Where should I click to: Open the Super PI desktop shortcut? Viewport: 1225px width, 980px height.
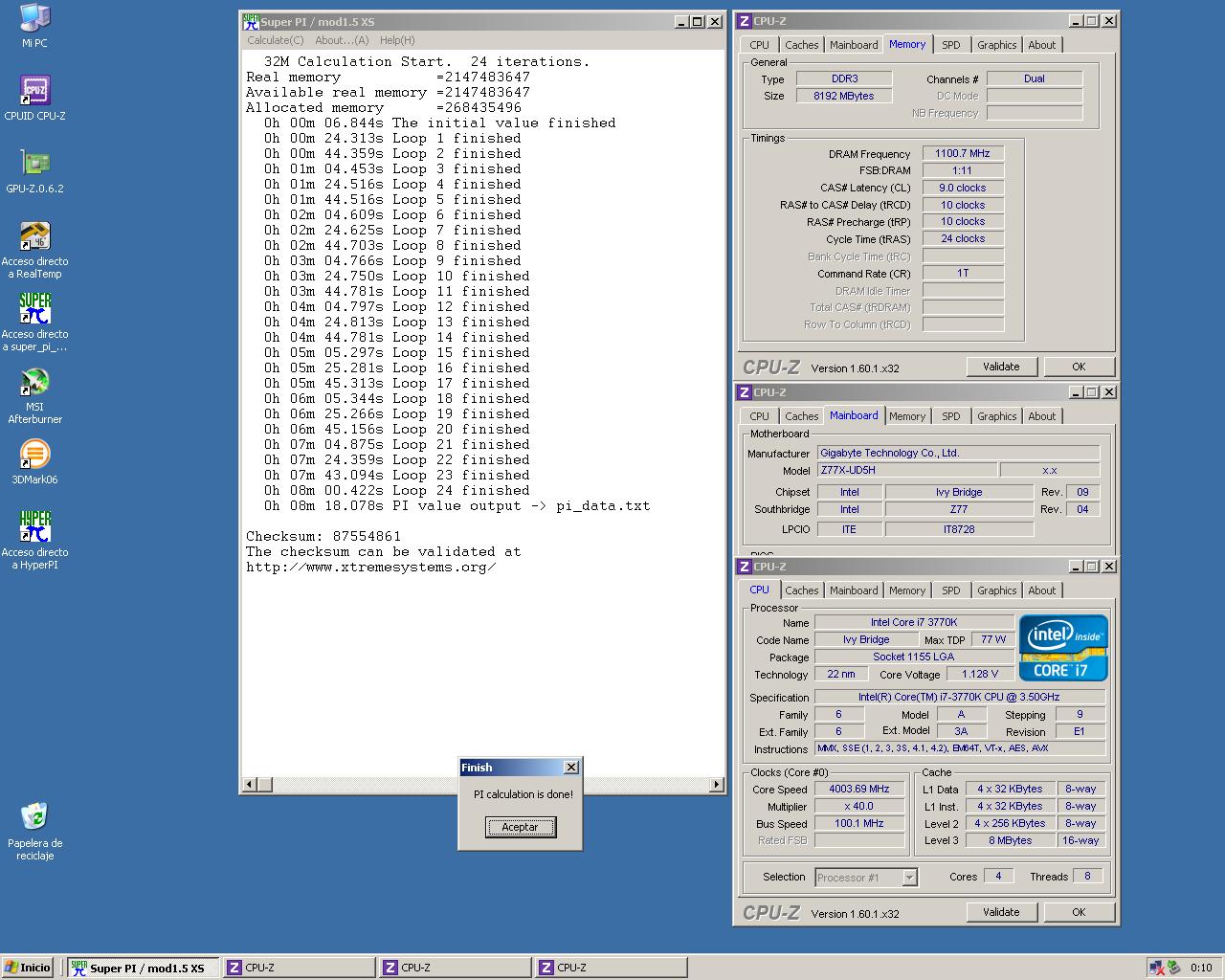pyautogui.click(x=34, y=309)
